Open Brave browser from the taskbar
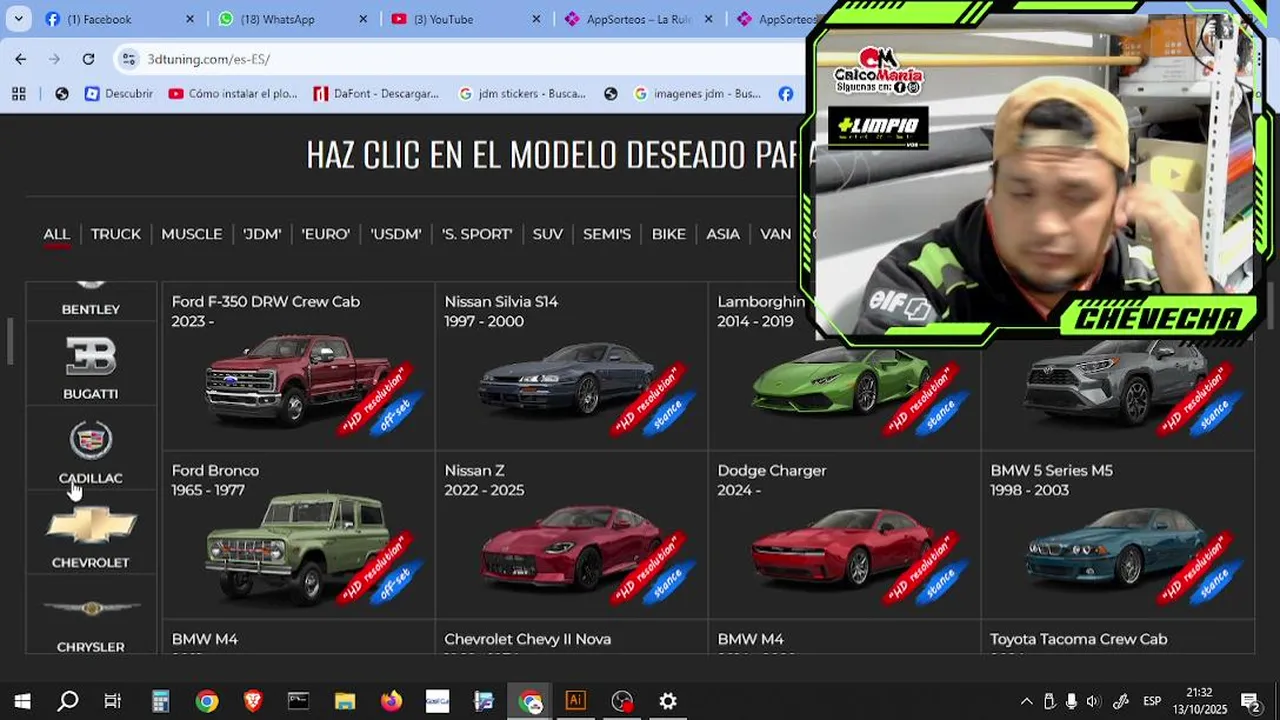 point(253,701)
